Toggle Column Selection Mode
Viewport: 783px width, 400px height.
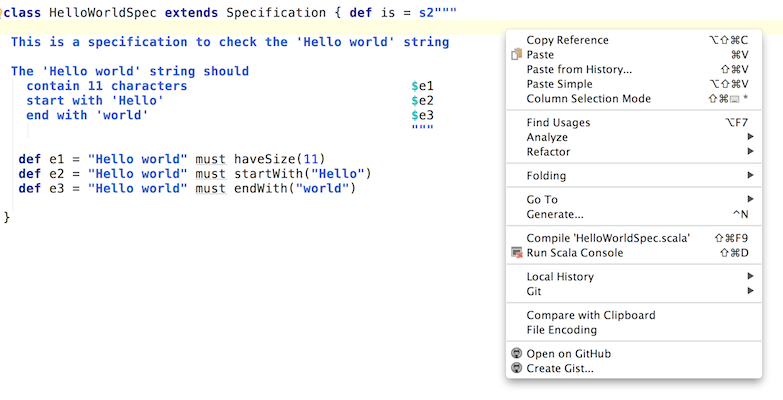[x=588, y=99]
